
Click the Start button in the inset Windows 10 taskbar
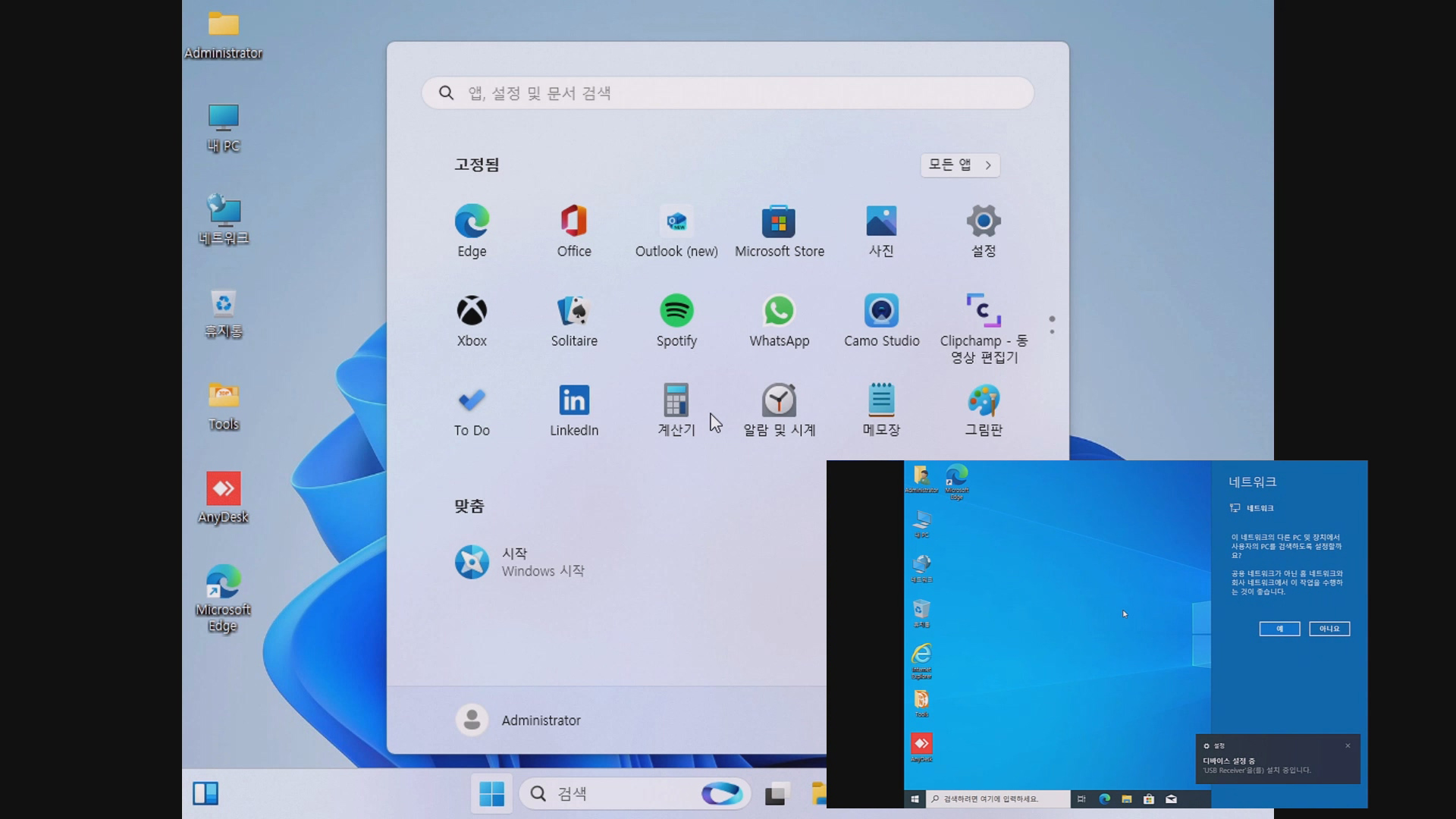coord(915,799)
